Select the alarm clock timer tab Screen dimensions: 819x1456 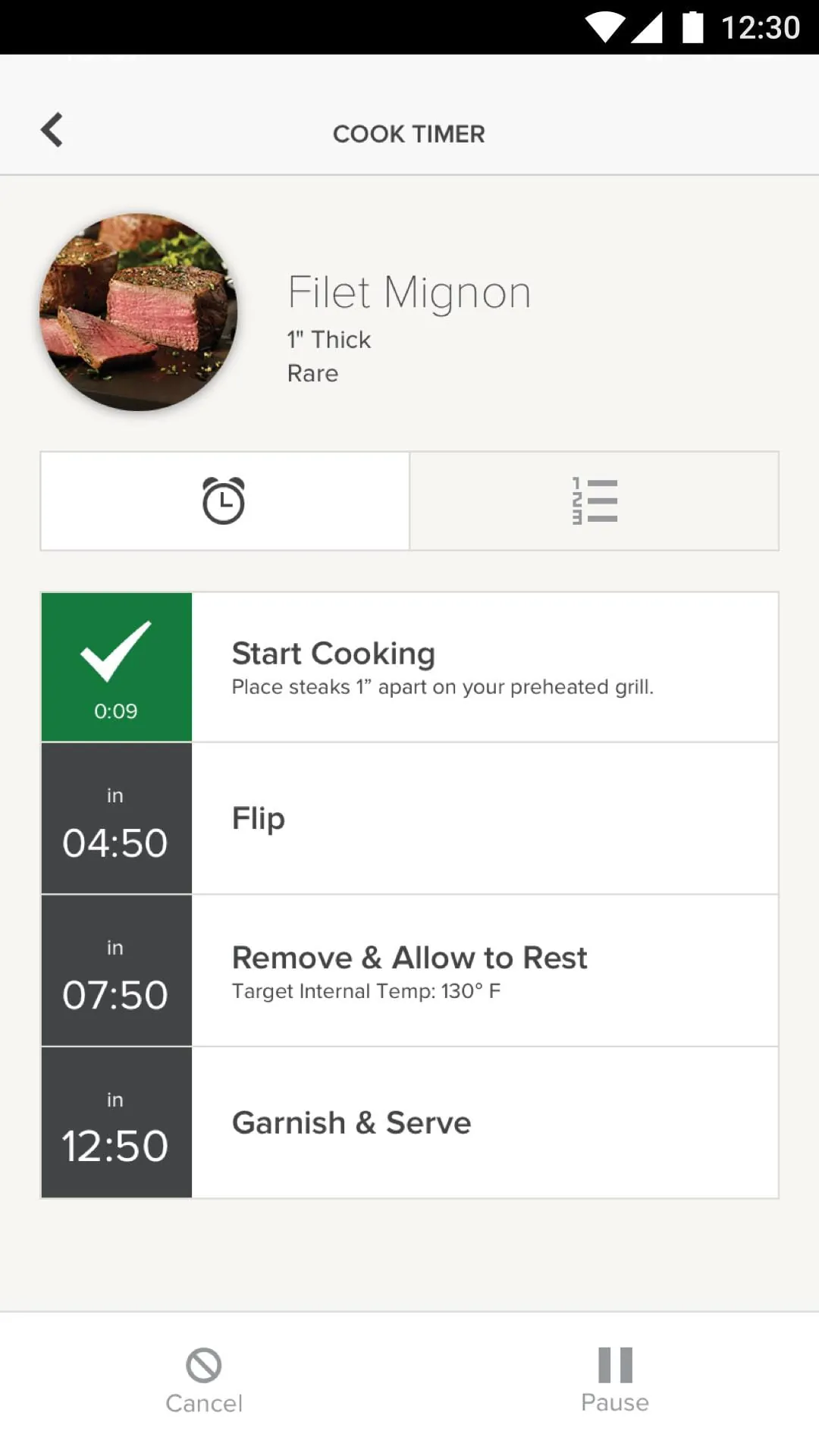click(224, 501)
